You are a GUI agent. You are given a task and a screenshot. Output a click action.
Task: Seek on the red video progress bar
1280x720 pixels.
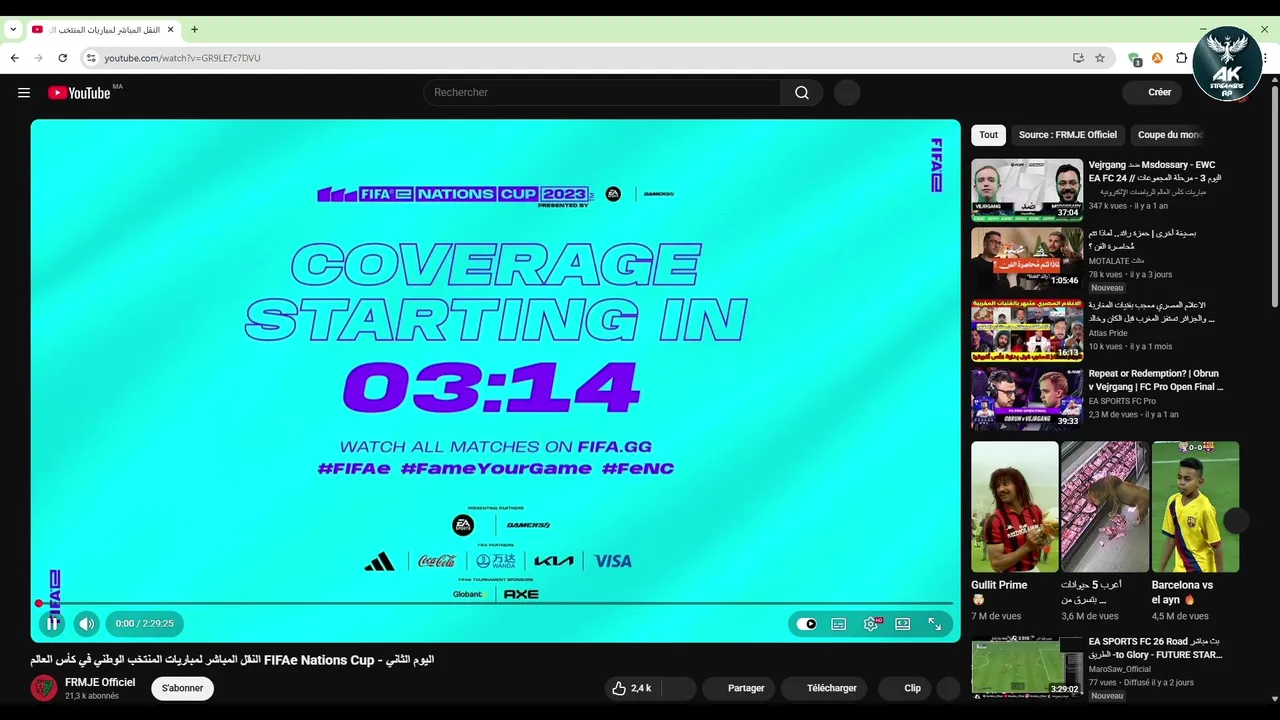click(495, 603)
